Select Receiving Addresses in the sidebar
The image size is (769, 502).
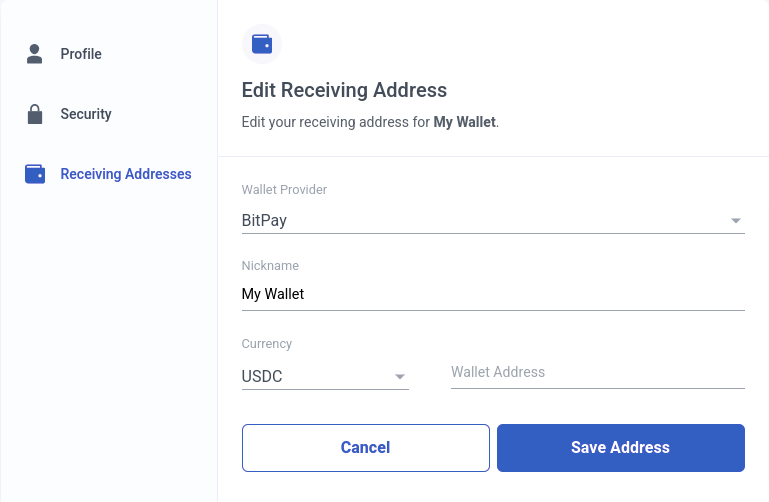point(126,174)
